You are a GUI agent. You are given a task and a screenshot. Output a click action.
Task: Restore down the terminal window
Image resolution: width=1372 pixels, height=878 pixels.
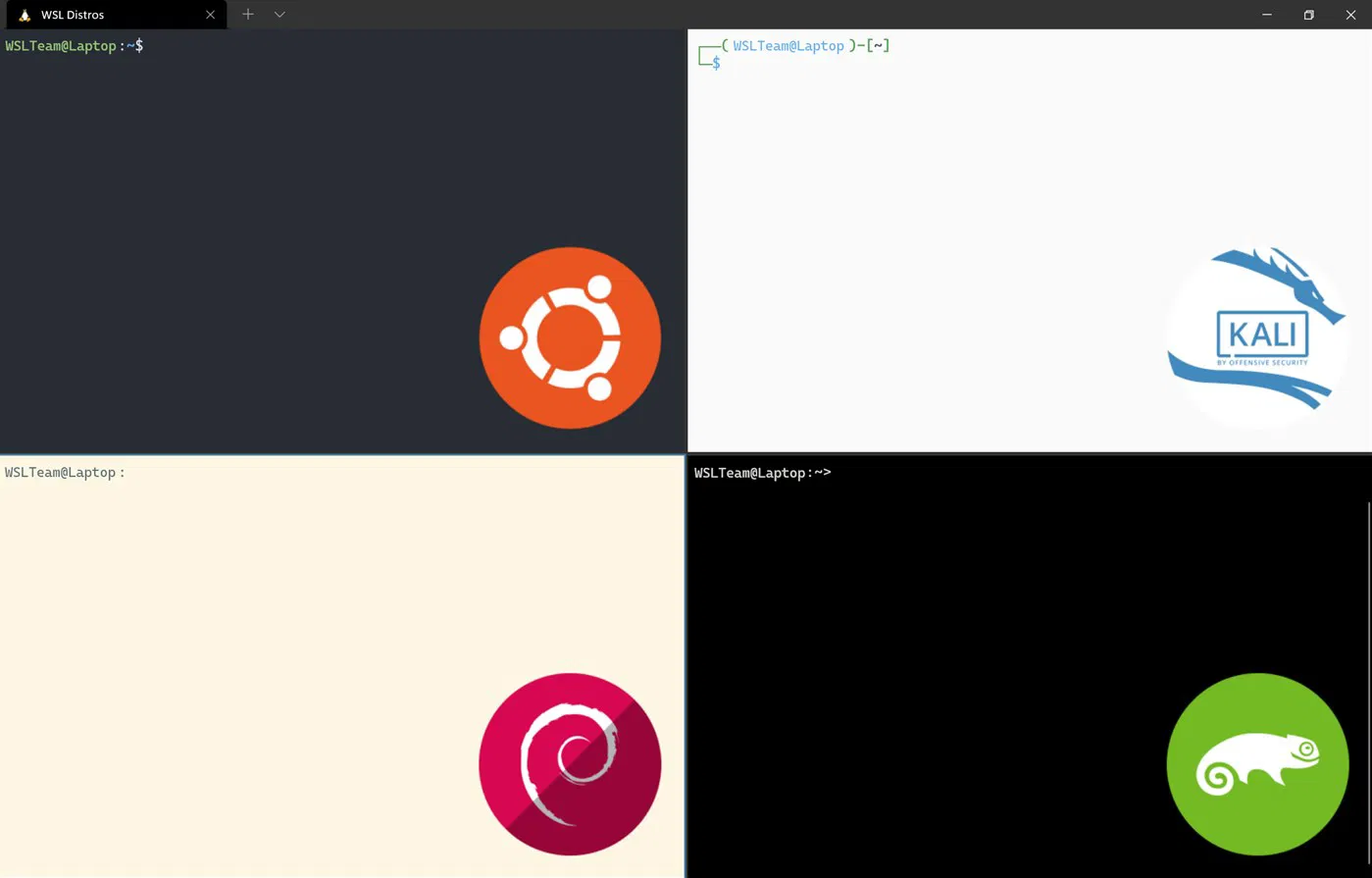(1308, 15)
